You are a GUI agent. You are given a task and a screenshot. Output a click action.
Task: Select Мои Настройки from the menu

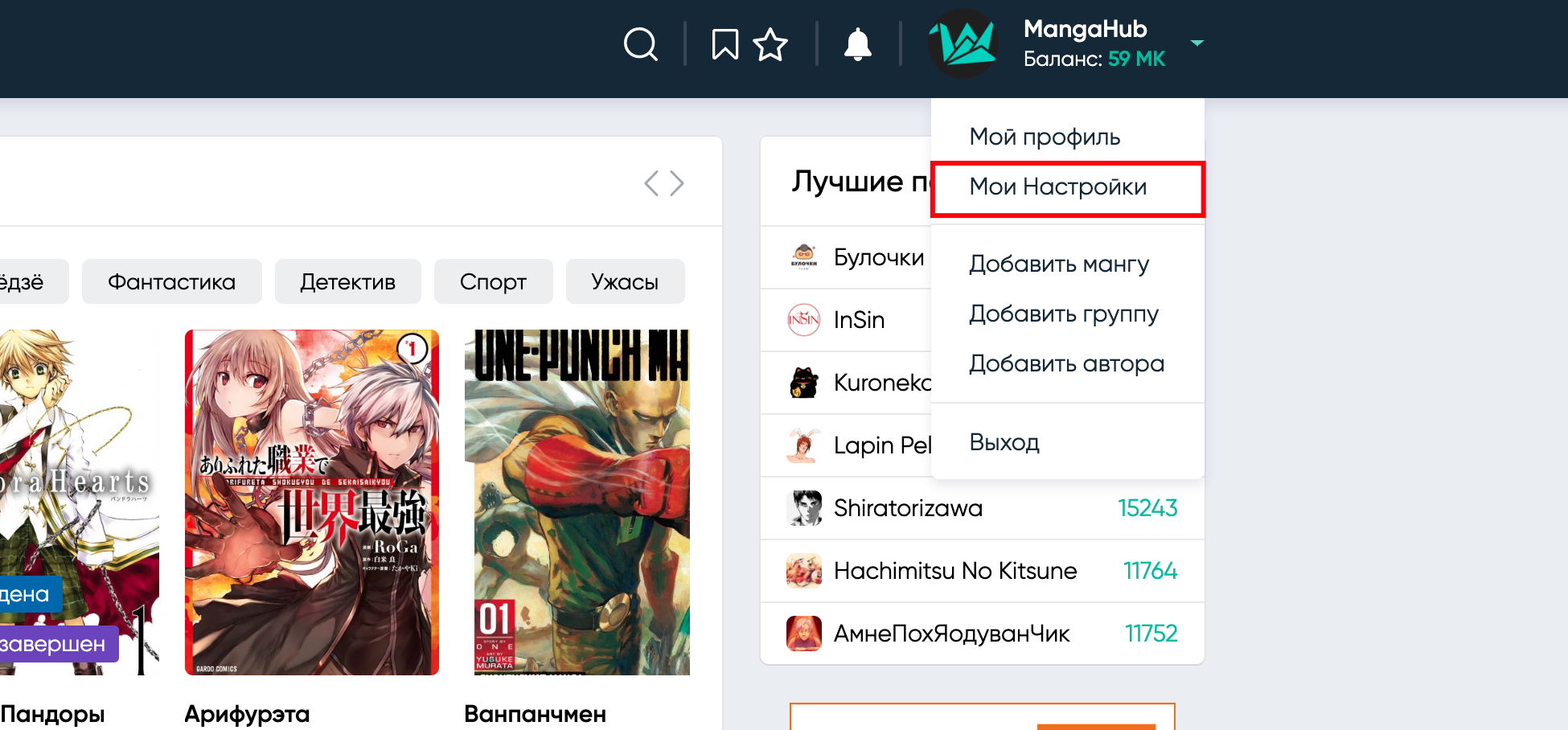click(1068, 188)
